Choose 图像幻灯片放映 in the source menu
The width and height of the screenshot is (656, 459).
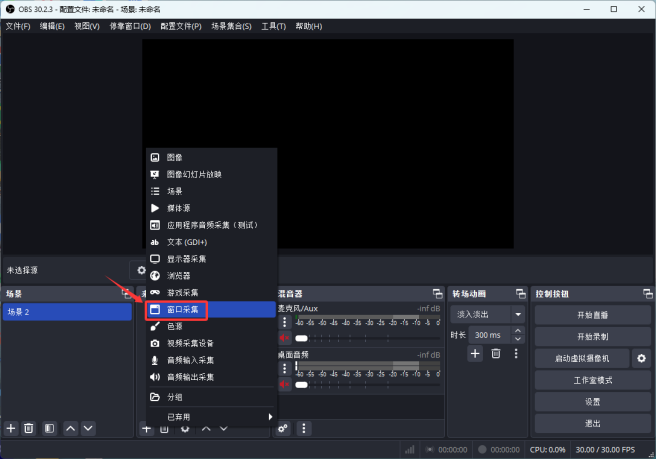(211, 174)
